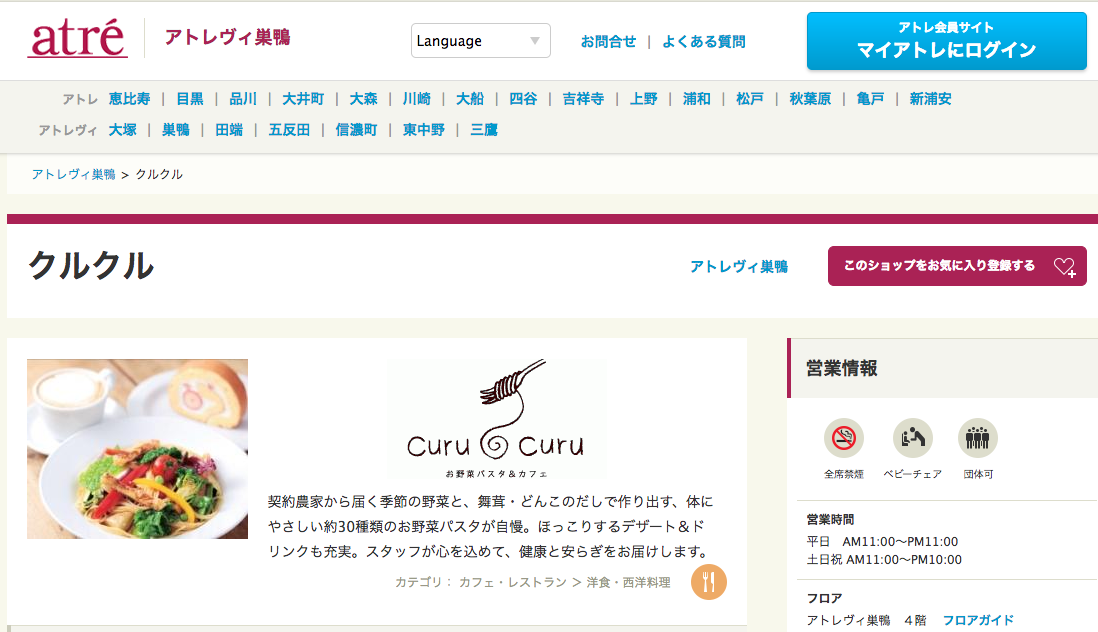Open the 田端 store link
The image size is (1098, 632).
[x=229, y=129]
